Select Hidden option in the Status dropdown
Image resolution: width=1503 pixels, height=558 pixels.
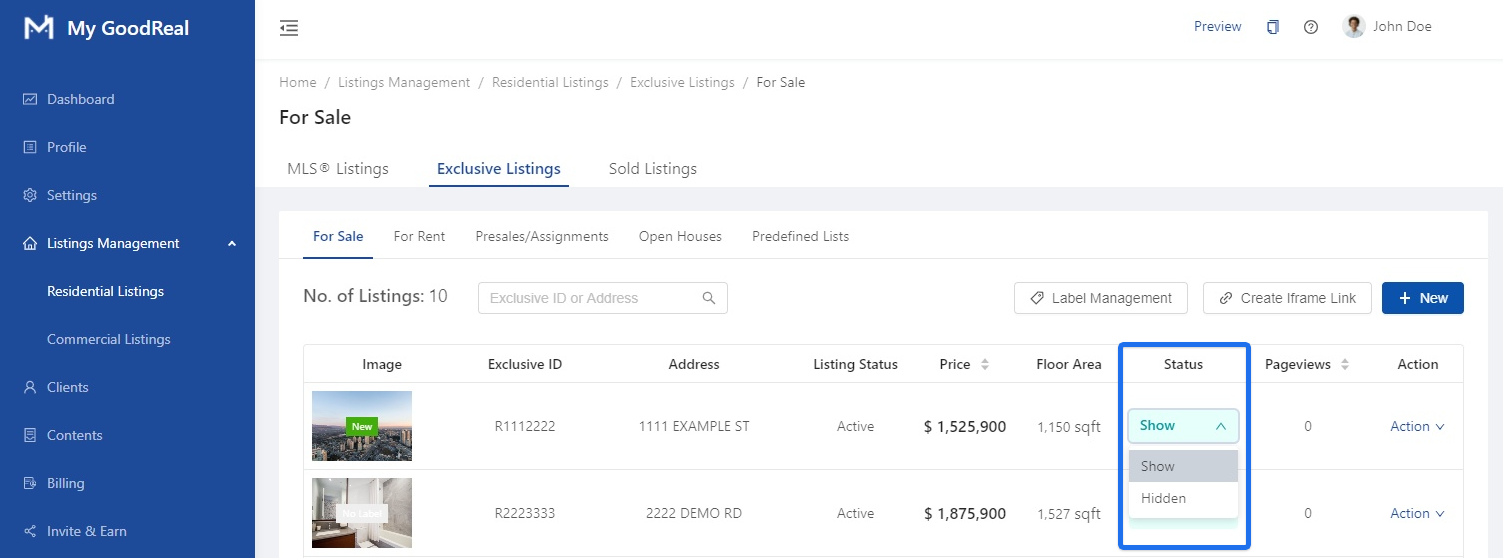pos(1163,498)
